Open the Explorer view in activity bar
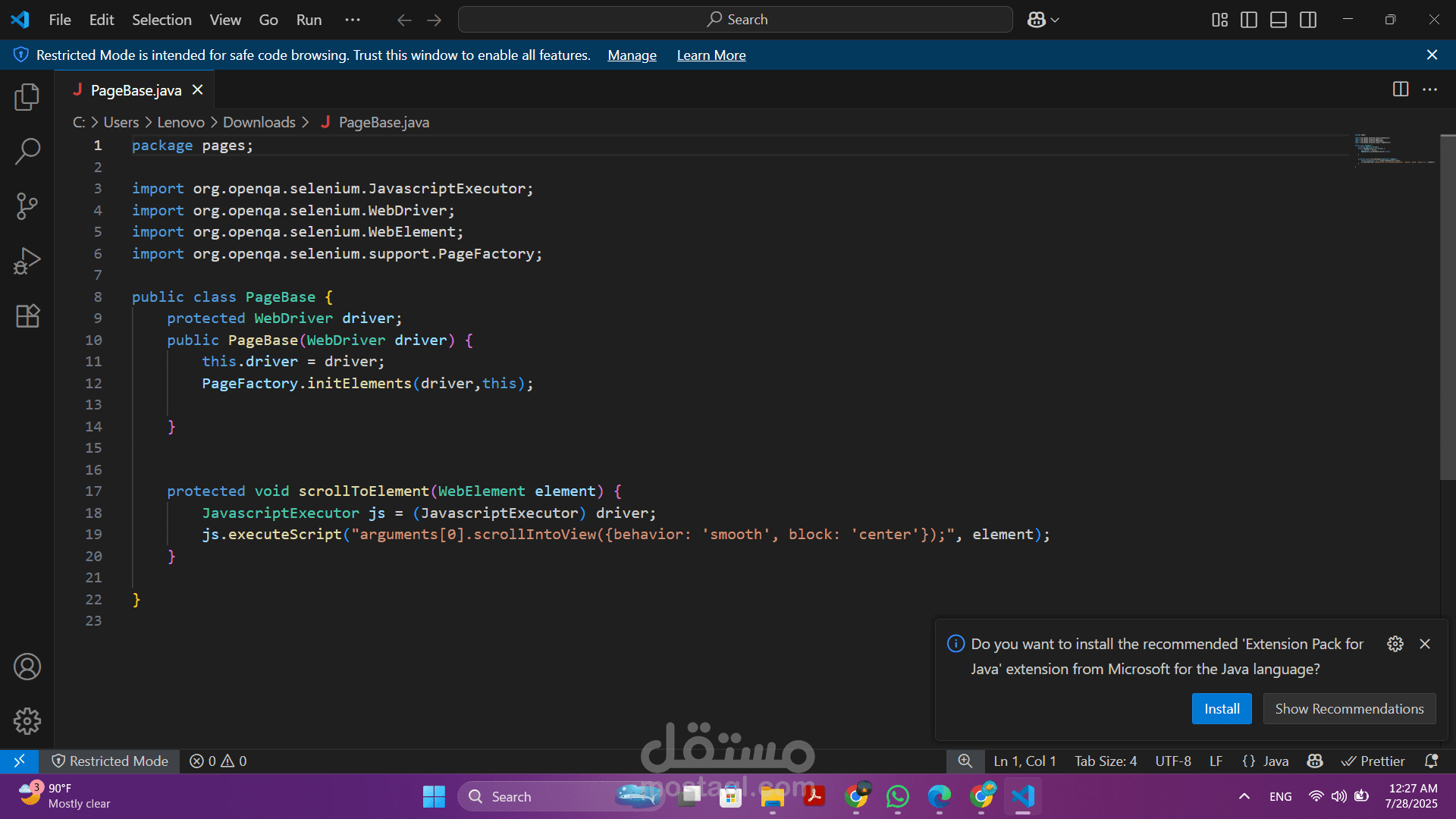 click(x=27, y=97)
